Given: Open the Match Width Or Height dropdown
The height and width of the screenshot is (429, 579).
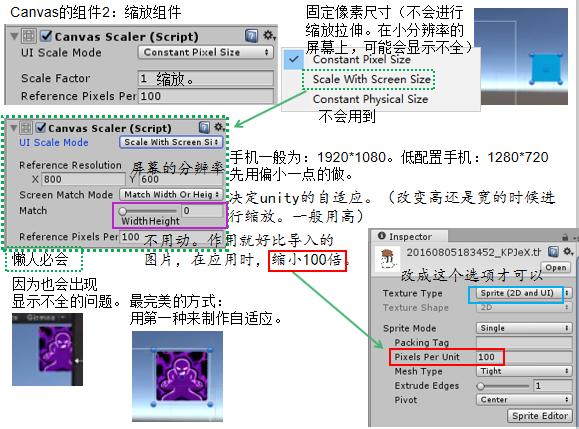Looking at the screenshot, I should point(171,195).
